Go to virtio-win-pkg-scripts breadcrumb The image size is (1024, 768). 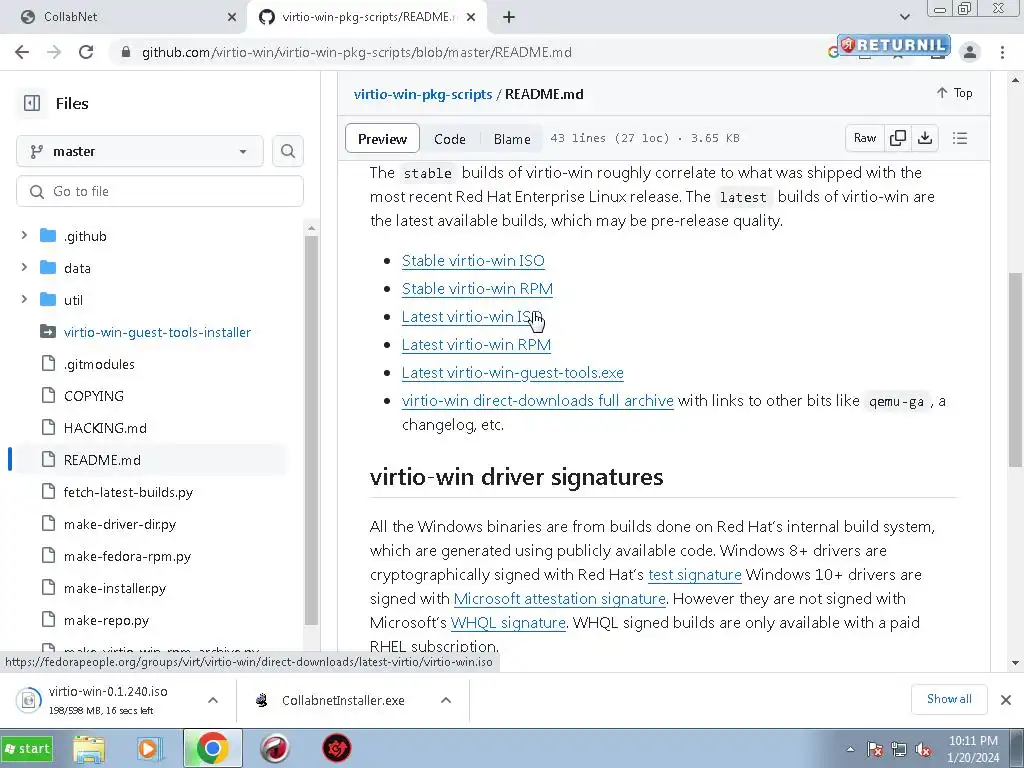pyautogui.click(x=423, y=94)
